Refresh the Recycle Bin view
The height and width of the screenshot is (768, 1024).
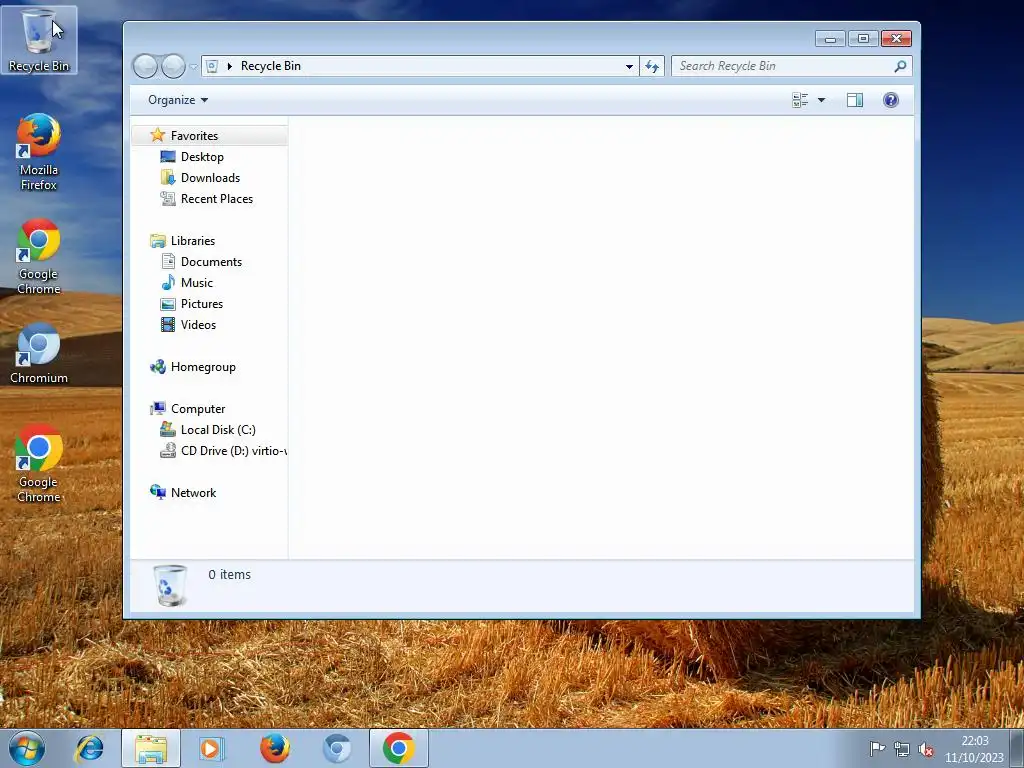pyautogui.click(x=652, y=66)
